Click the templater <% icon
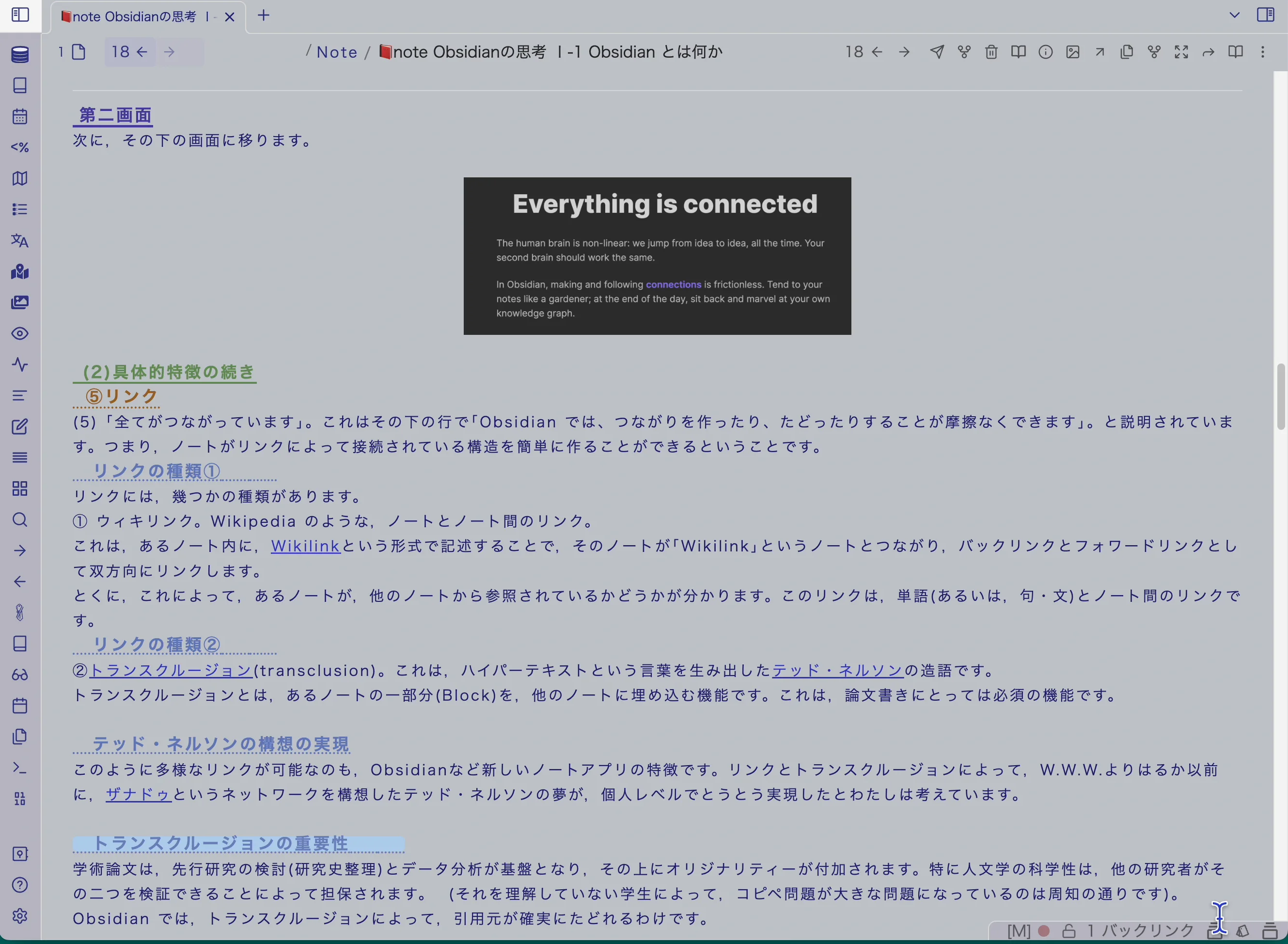Screen dimensions: 1288x944 tap(20, 147)
